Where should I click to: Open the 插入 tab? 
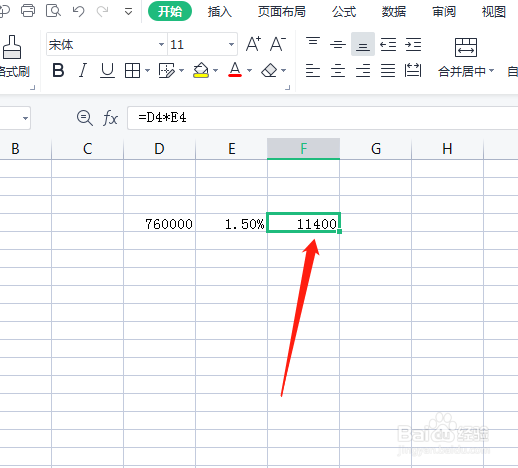tap(219, 12)
